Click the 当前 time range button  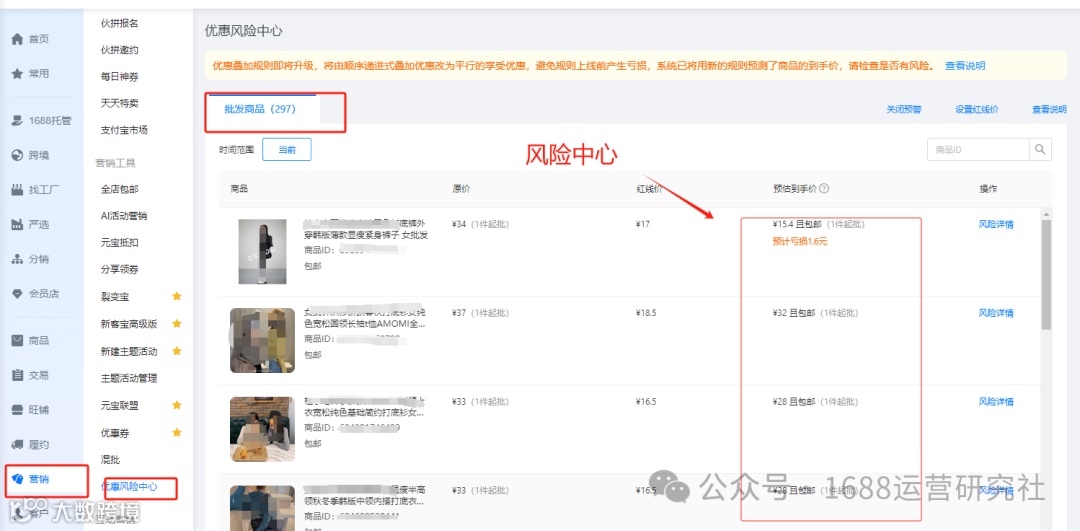pyautogui.click(x=287, y=149)
